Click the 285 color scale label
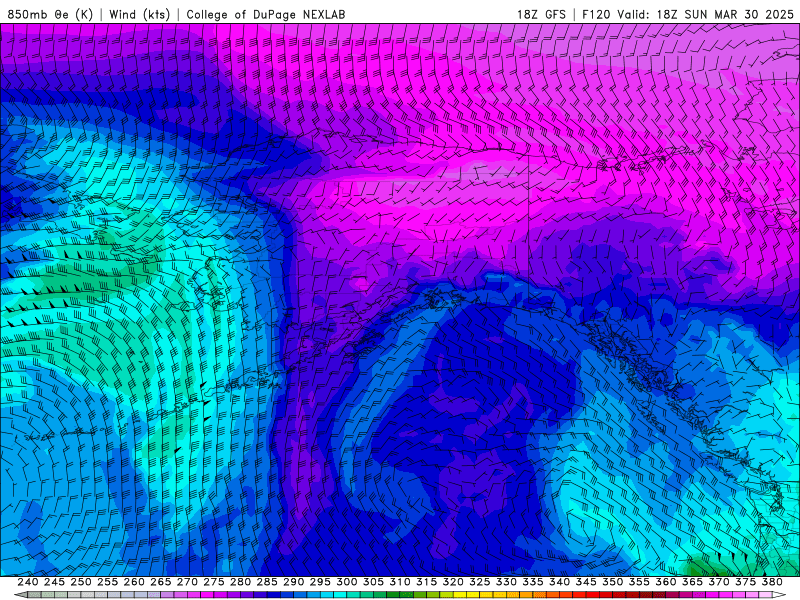The image size is (800, 600). click(x=267, y=582)
